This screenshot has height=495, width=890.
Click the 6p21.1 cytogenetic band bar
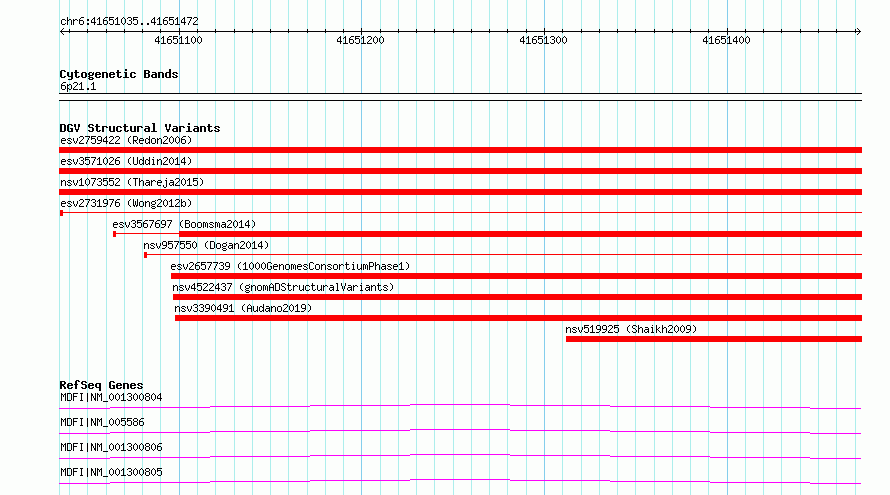(x=460, y=97)
